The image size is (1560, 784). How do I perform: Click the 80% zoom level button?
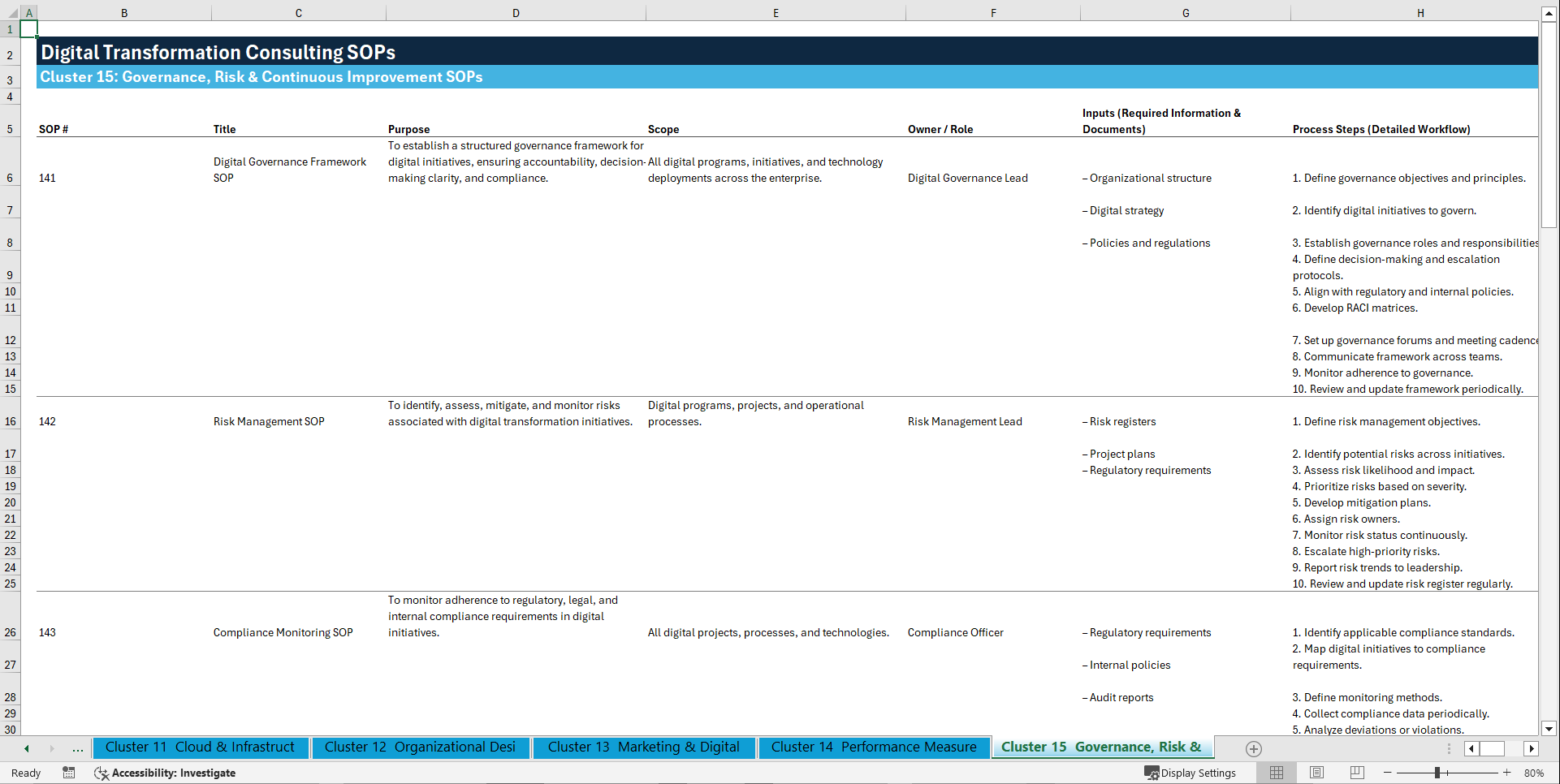[1534, 773]
